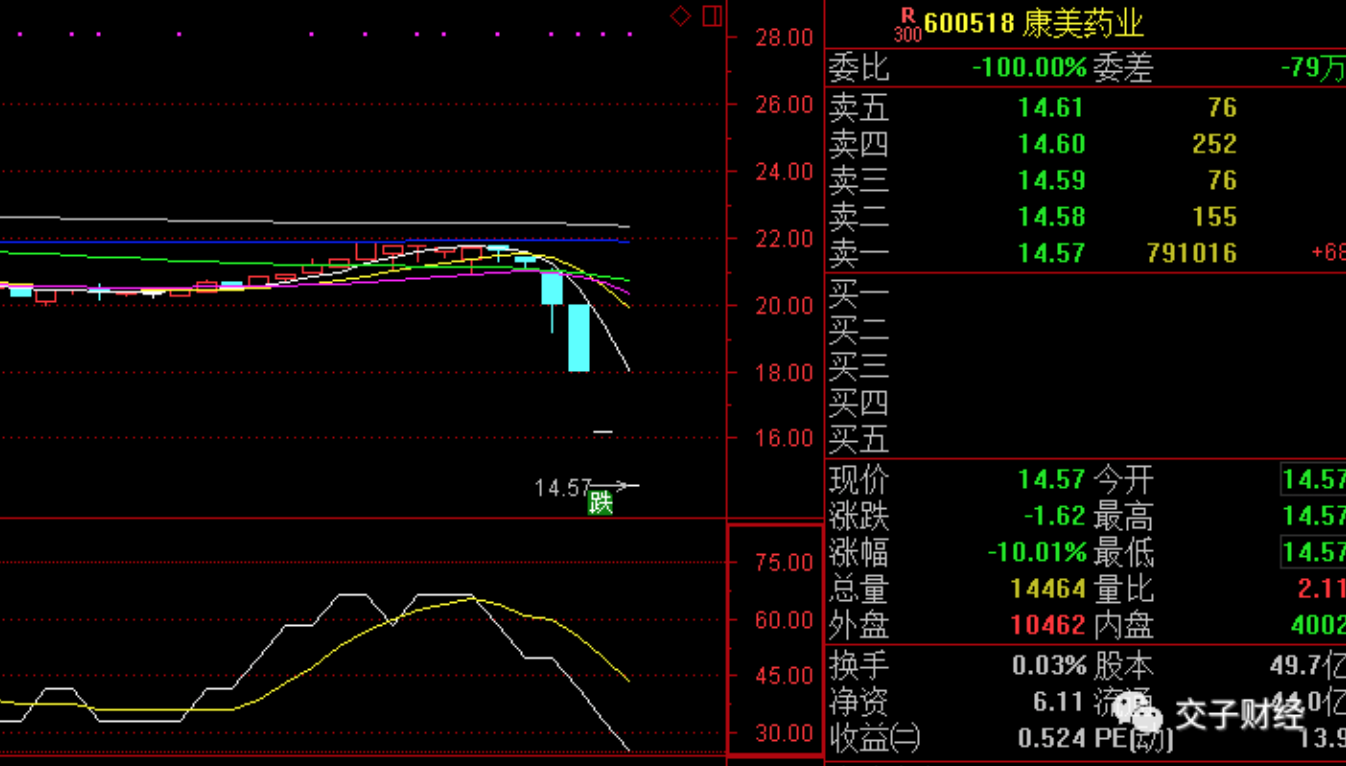Click the 买三 row label

858,366
